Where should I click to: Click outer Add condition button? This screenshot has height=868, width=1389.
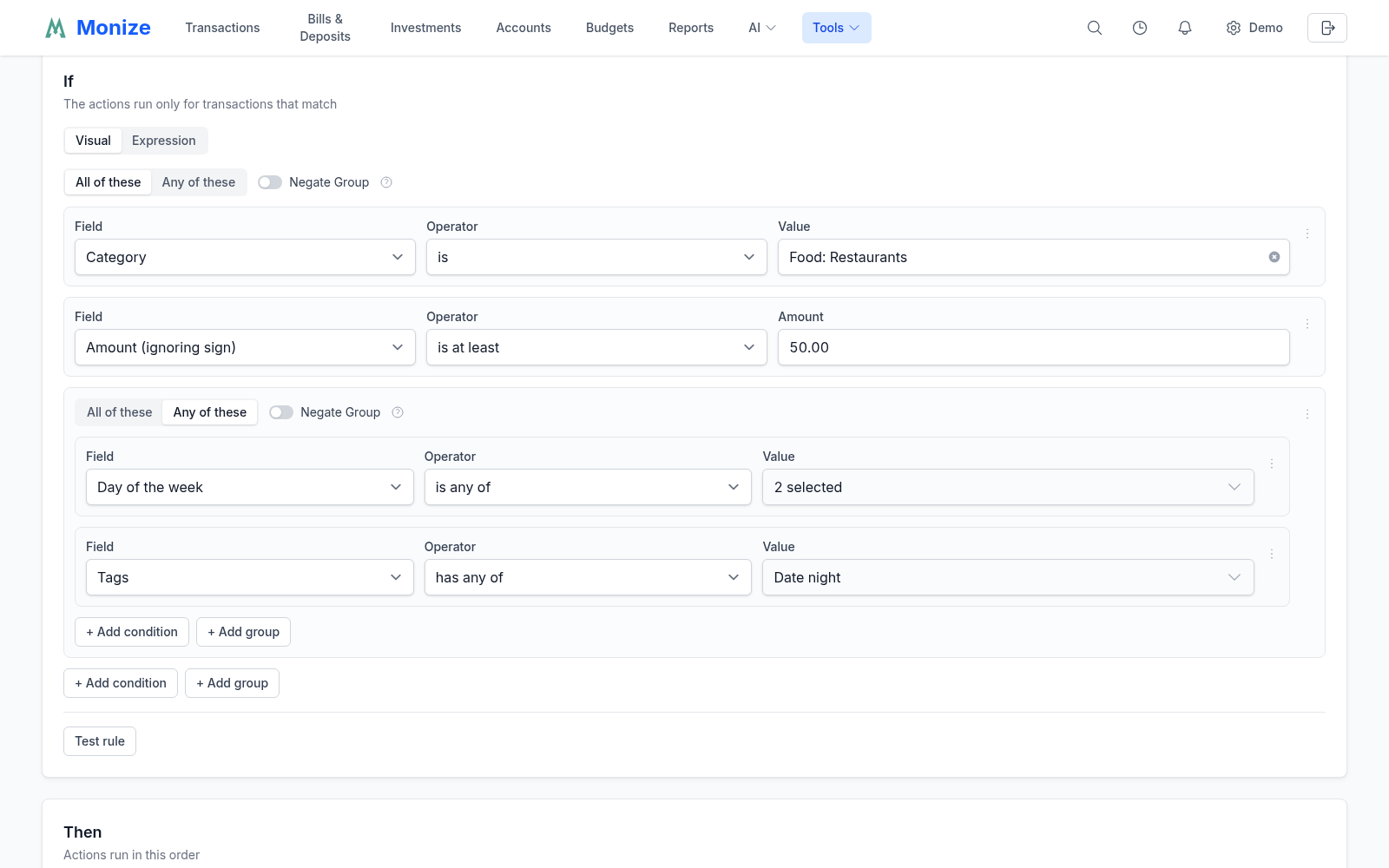click(x=121, y=683)
